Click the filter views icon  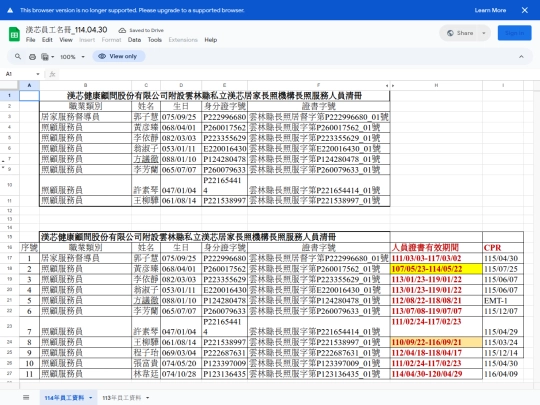click(x=45, y=56)
